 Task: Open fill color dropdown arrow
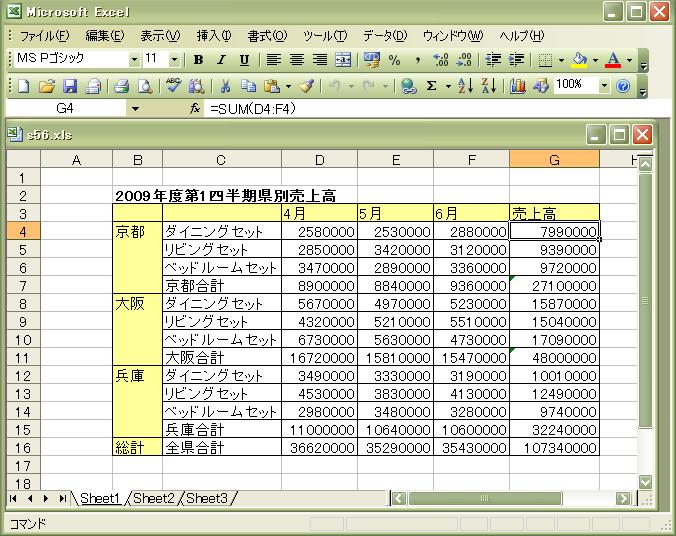click(595, 60)
